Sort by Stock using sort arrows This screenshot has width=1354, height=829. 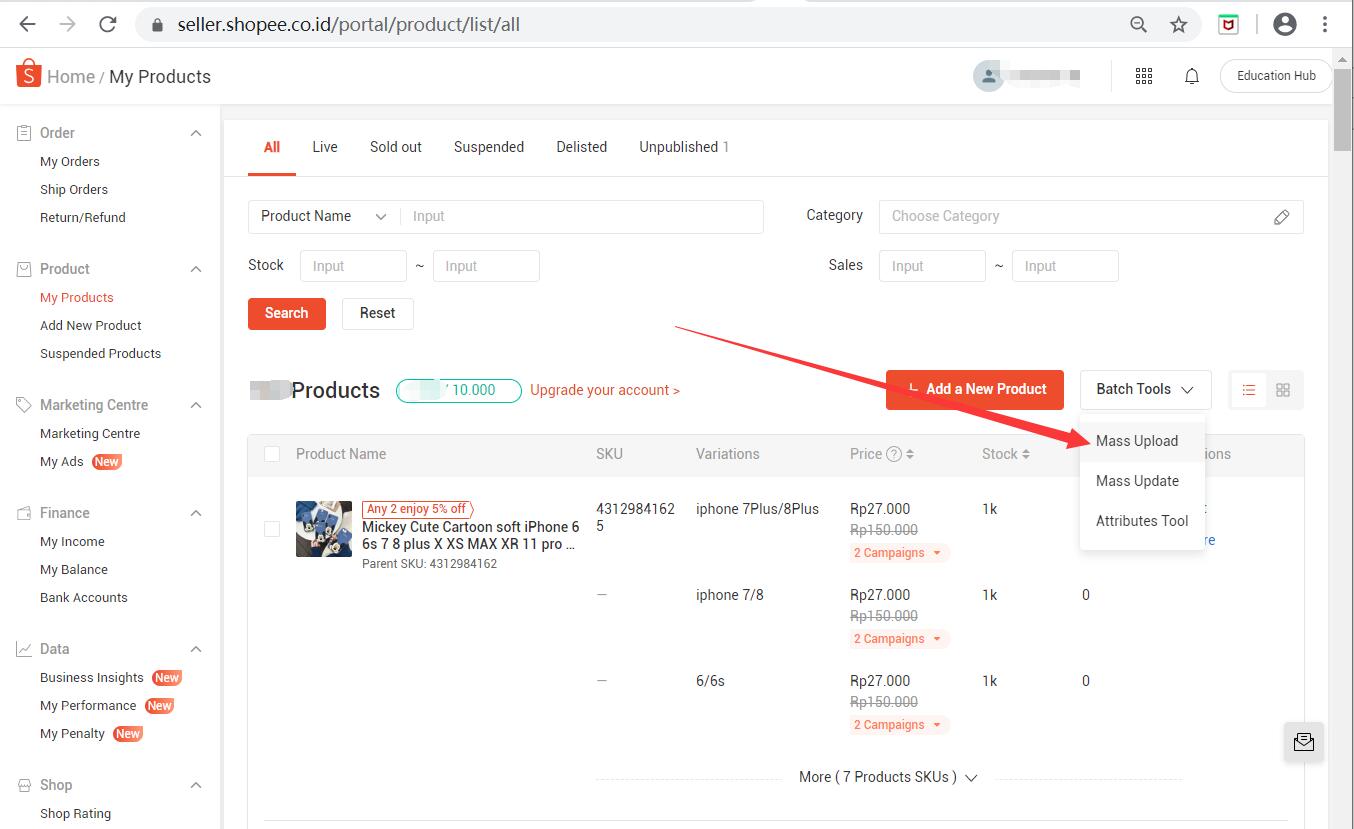pos(1026,454)
